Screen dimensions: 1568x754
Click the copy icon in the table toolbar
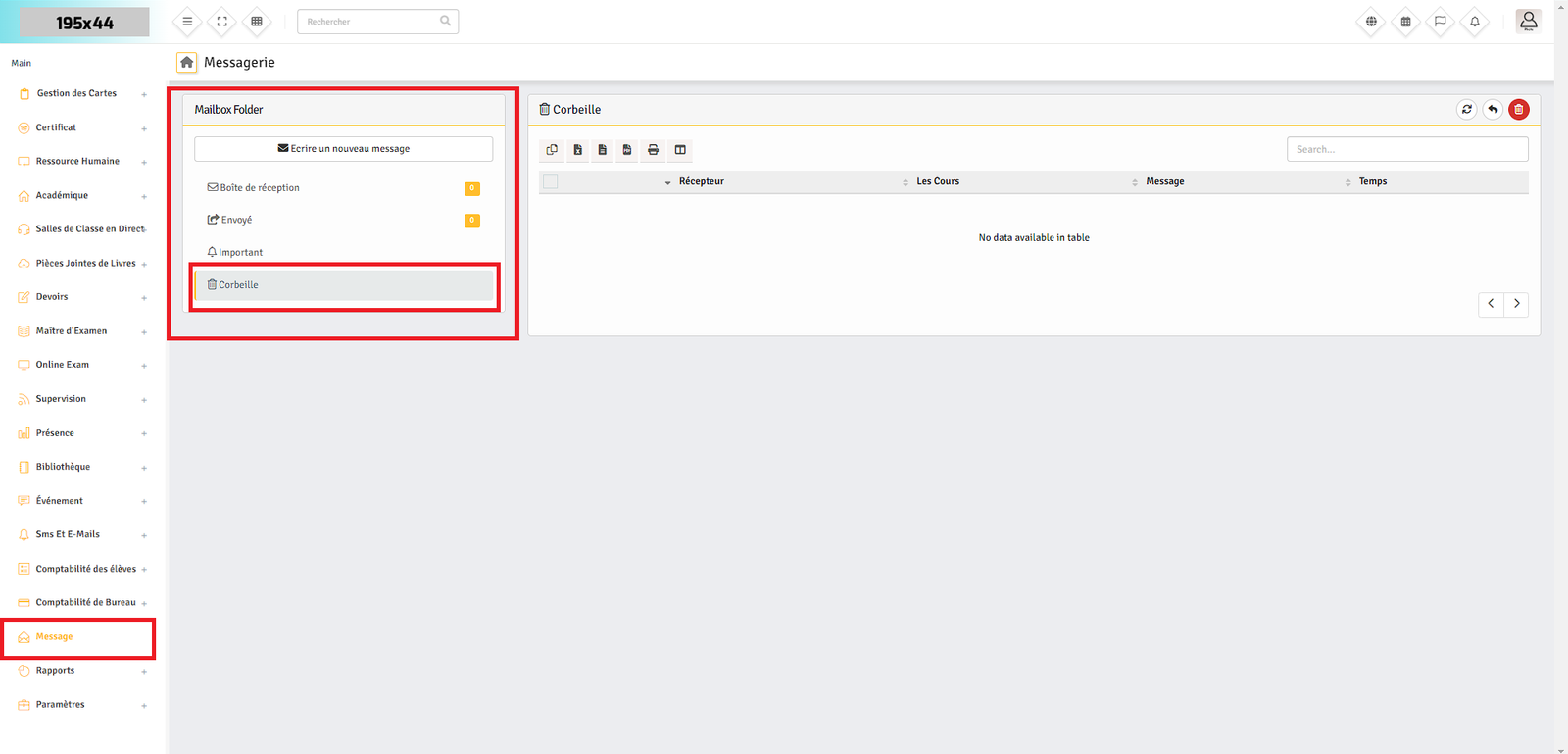552,150
